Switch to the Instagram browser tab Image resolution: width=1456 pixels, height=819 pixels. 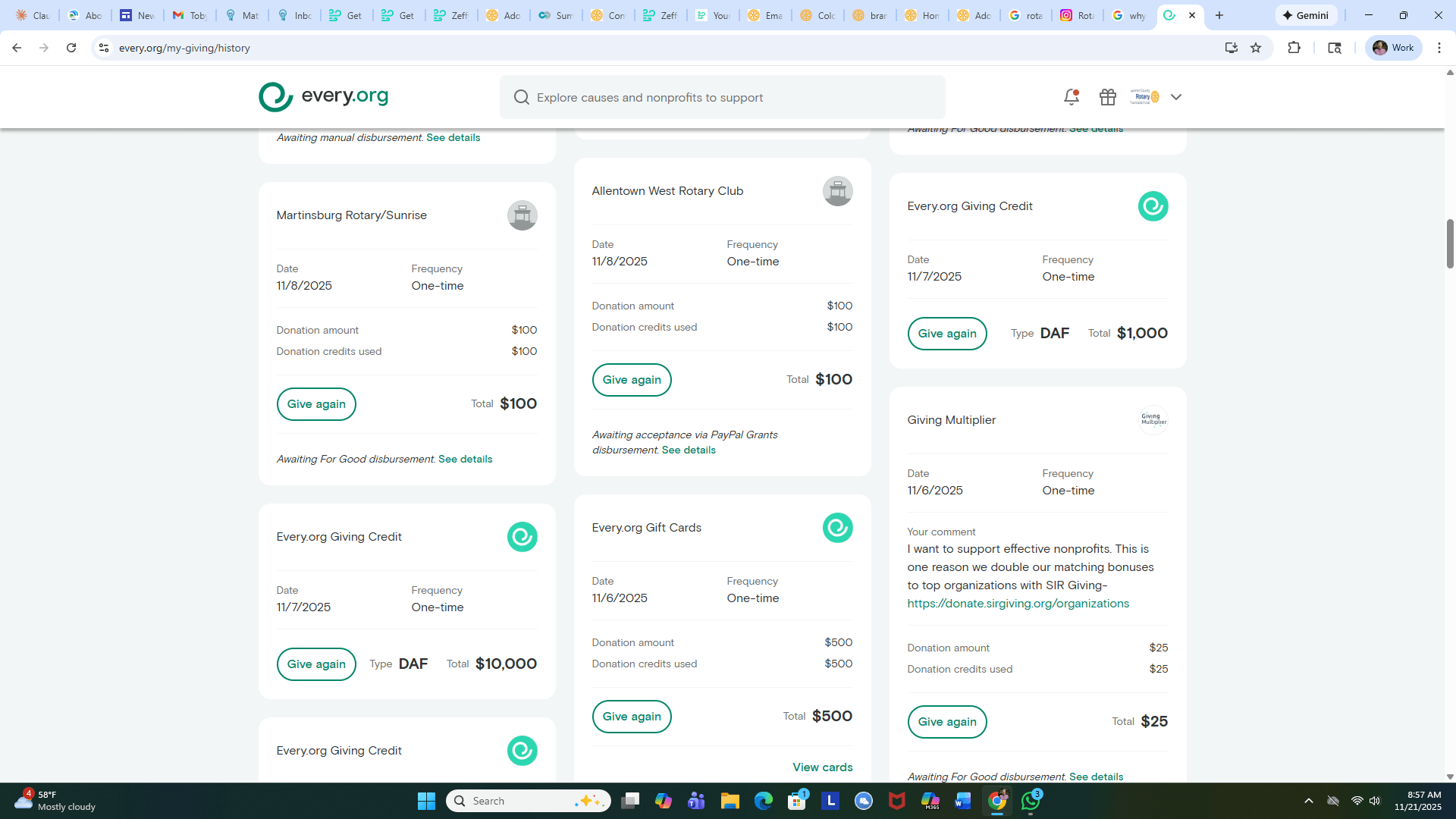click(1076, 15)
